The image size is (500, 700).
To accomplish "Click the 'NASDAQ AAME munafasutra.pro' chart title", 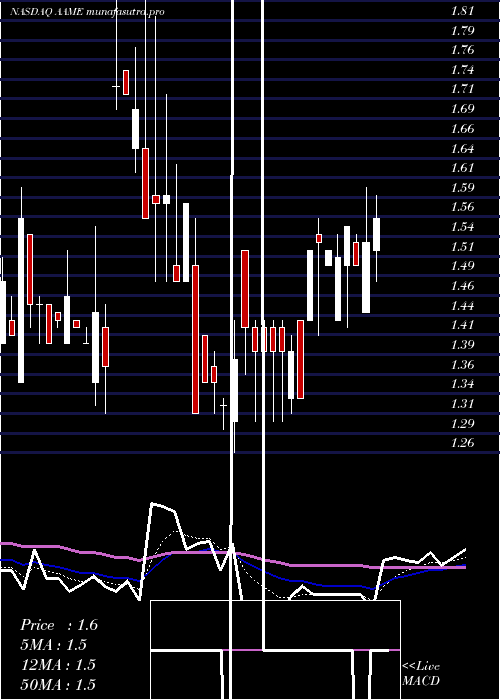I will [87, 12].
